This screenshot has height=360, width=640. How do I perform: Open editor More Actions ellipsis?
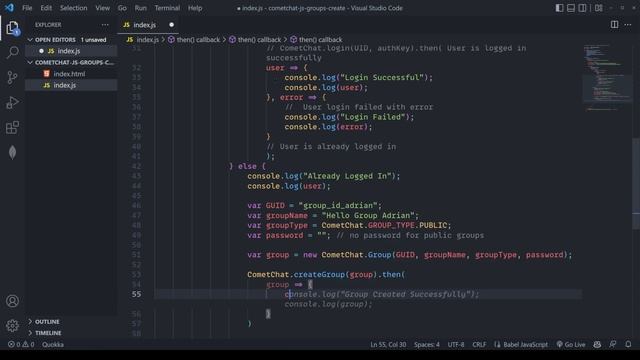[628, 24]
